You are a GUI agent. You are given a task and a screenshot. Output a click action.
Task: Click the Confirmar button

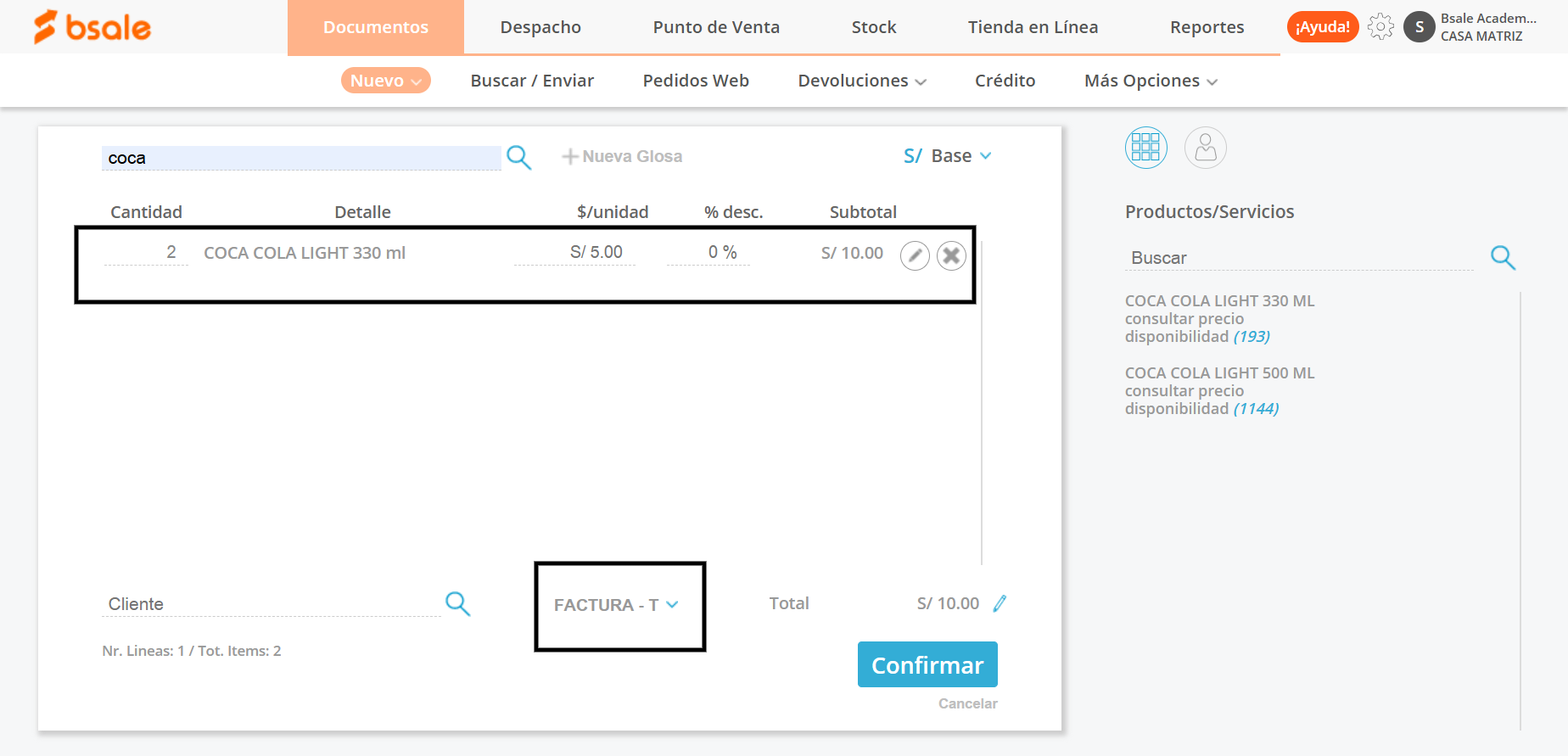pyautogui.click(x=927, y=664)
